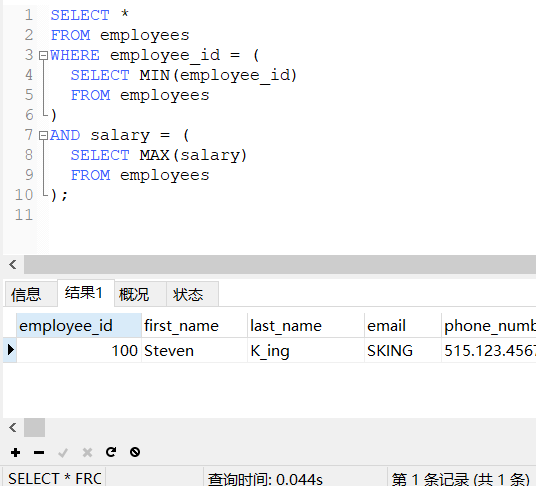Click the WHERE keyword on line 3

coord(75,55)
